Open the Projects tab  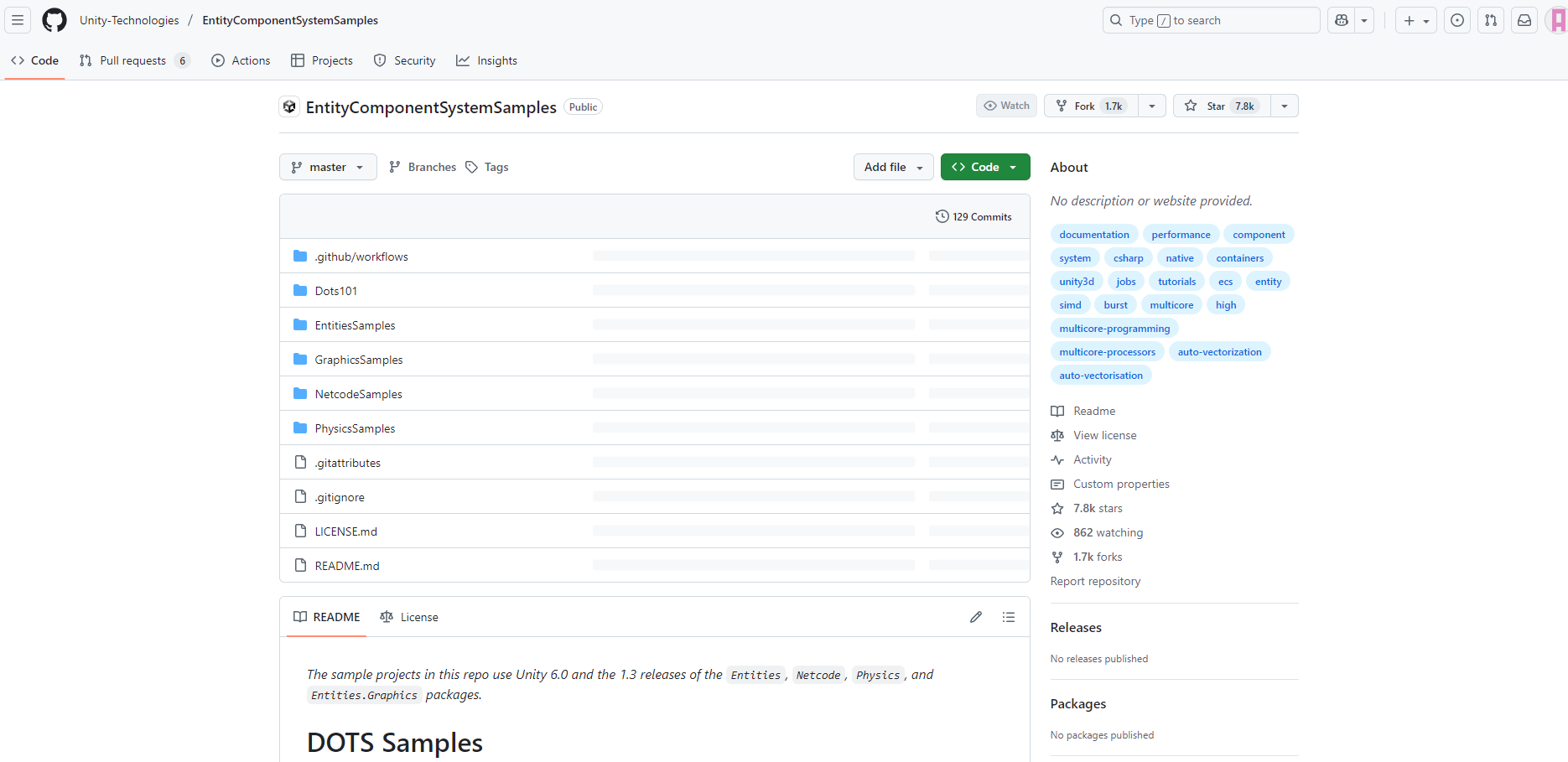tap(322, 60)
